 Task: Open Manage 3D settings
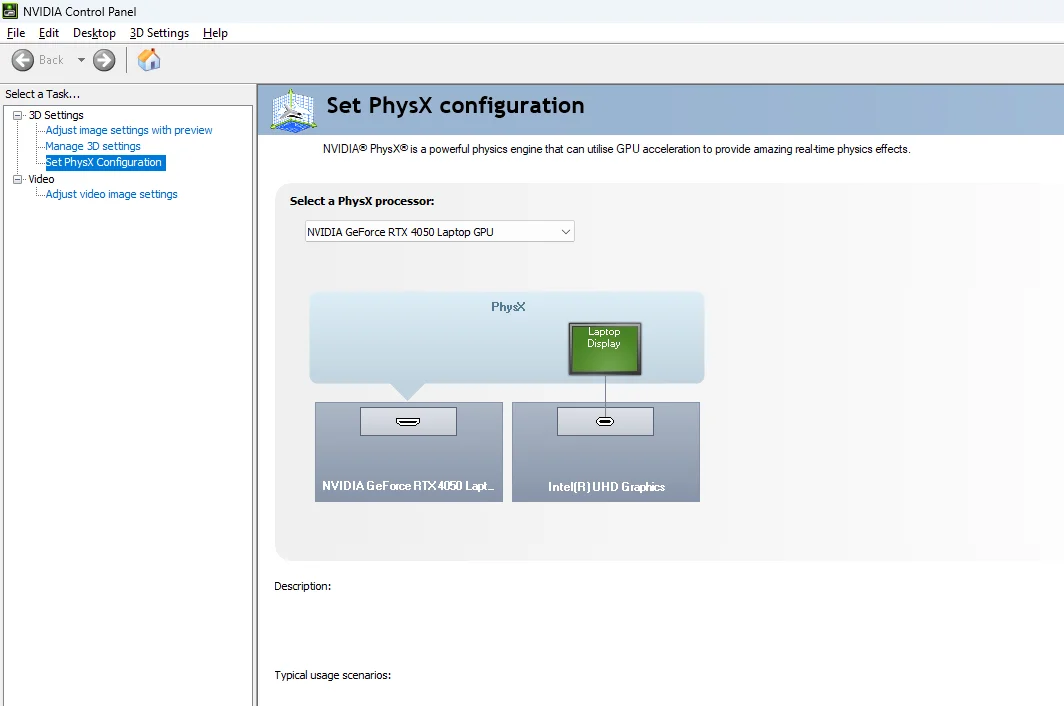pos(93,146)
